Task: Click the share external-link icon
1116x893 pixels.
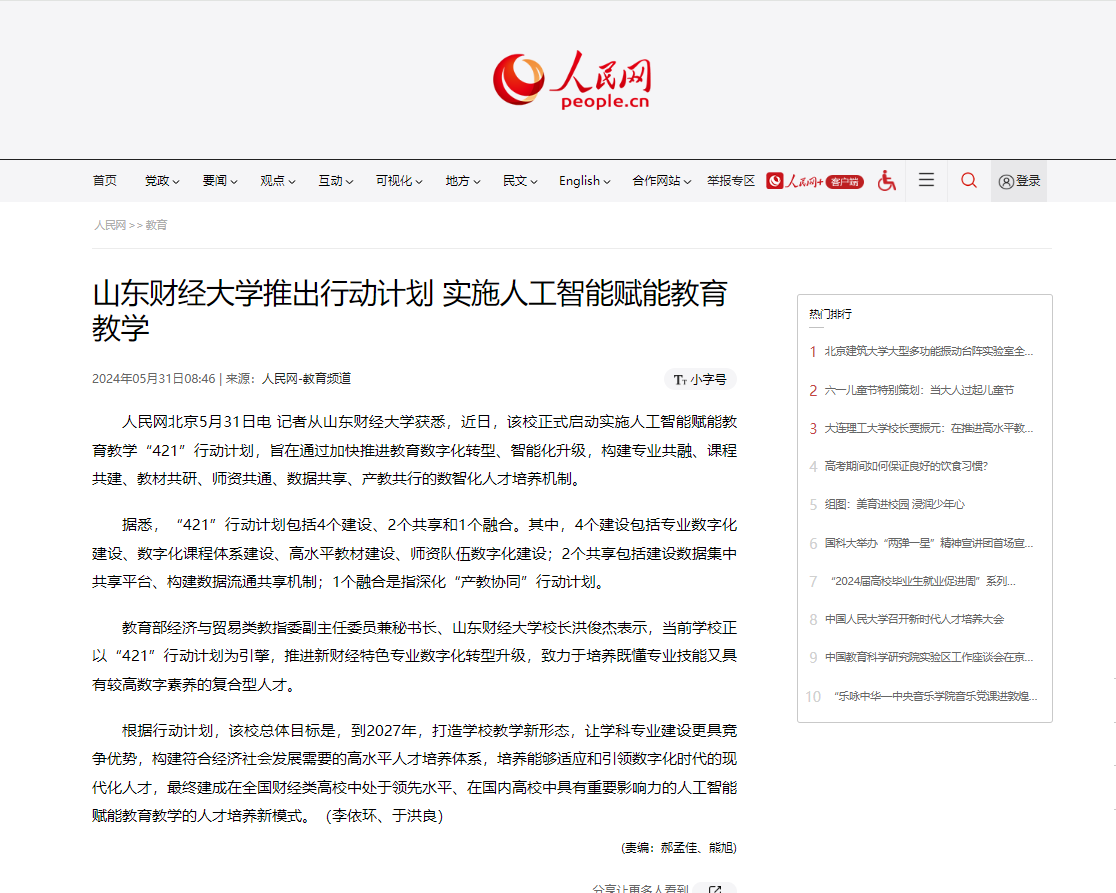Action: point(715,888)
